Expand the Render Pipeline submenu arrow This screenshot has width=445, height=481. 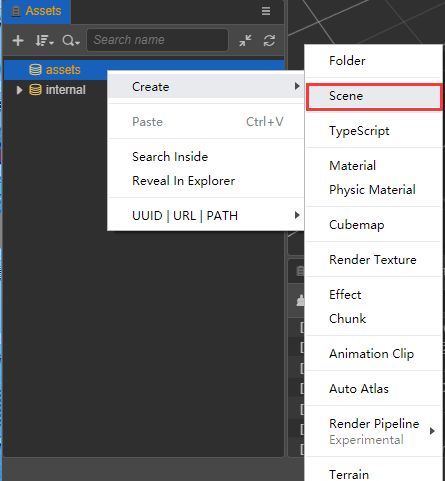[432, 431]
